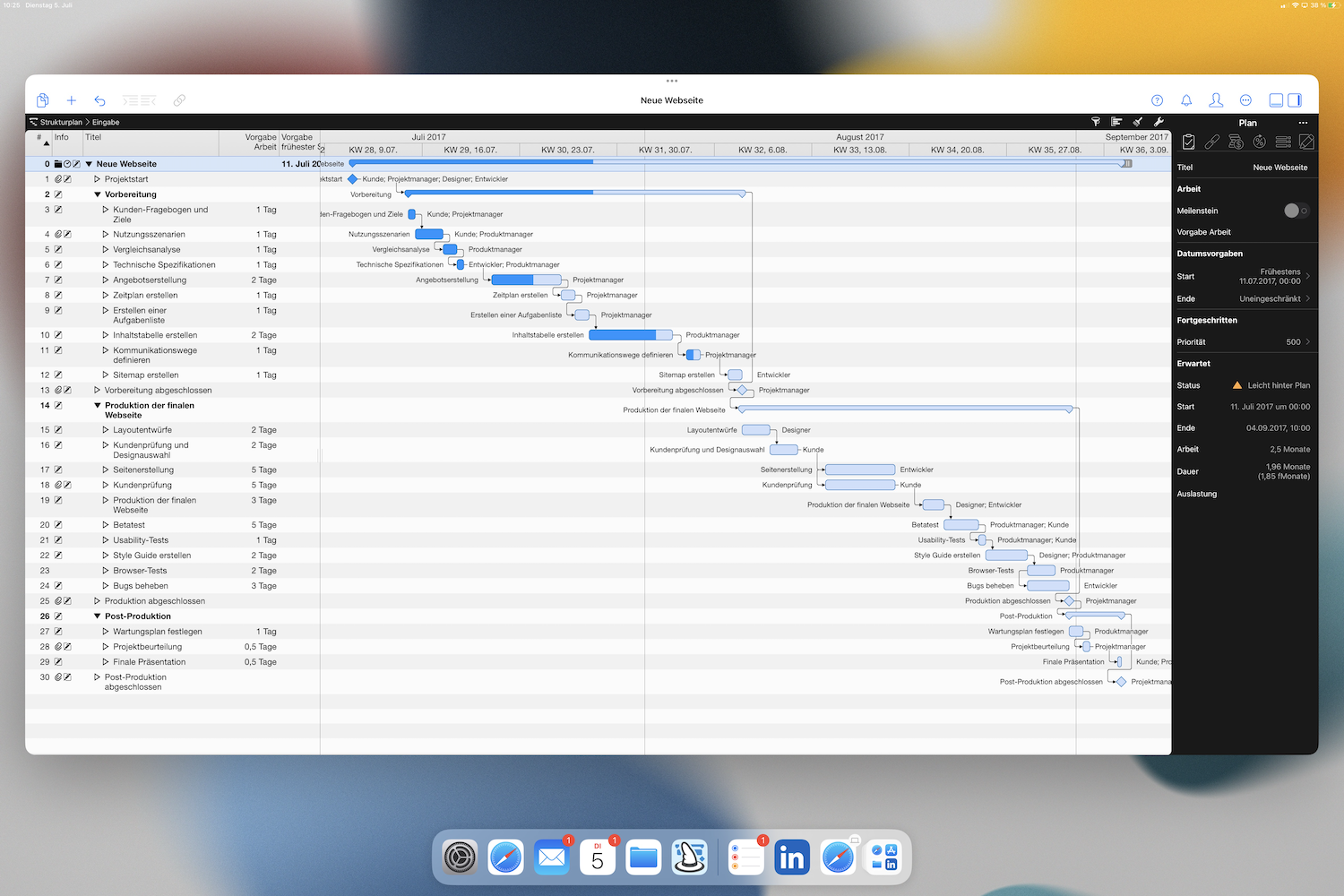Select the styles paintbrush icon

1137,122
